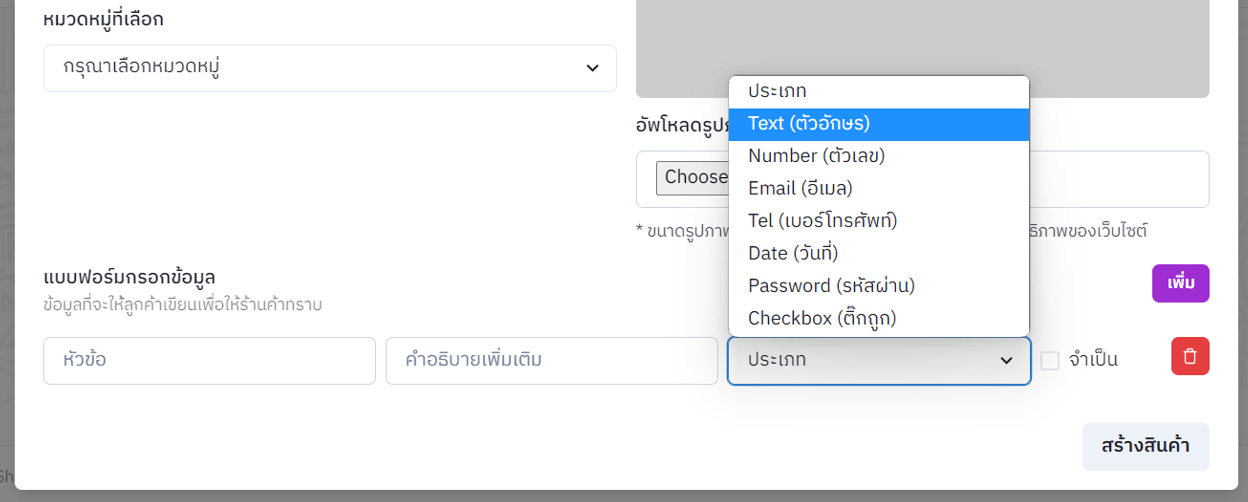Tick the จำเป็น (required) checkbox
This screenshot has width=1248, height=502.
click(1050, 360)
